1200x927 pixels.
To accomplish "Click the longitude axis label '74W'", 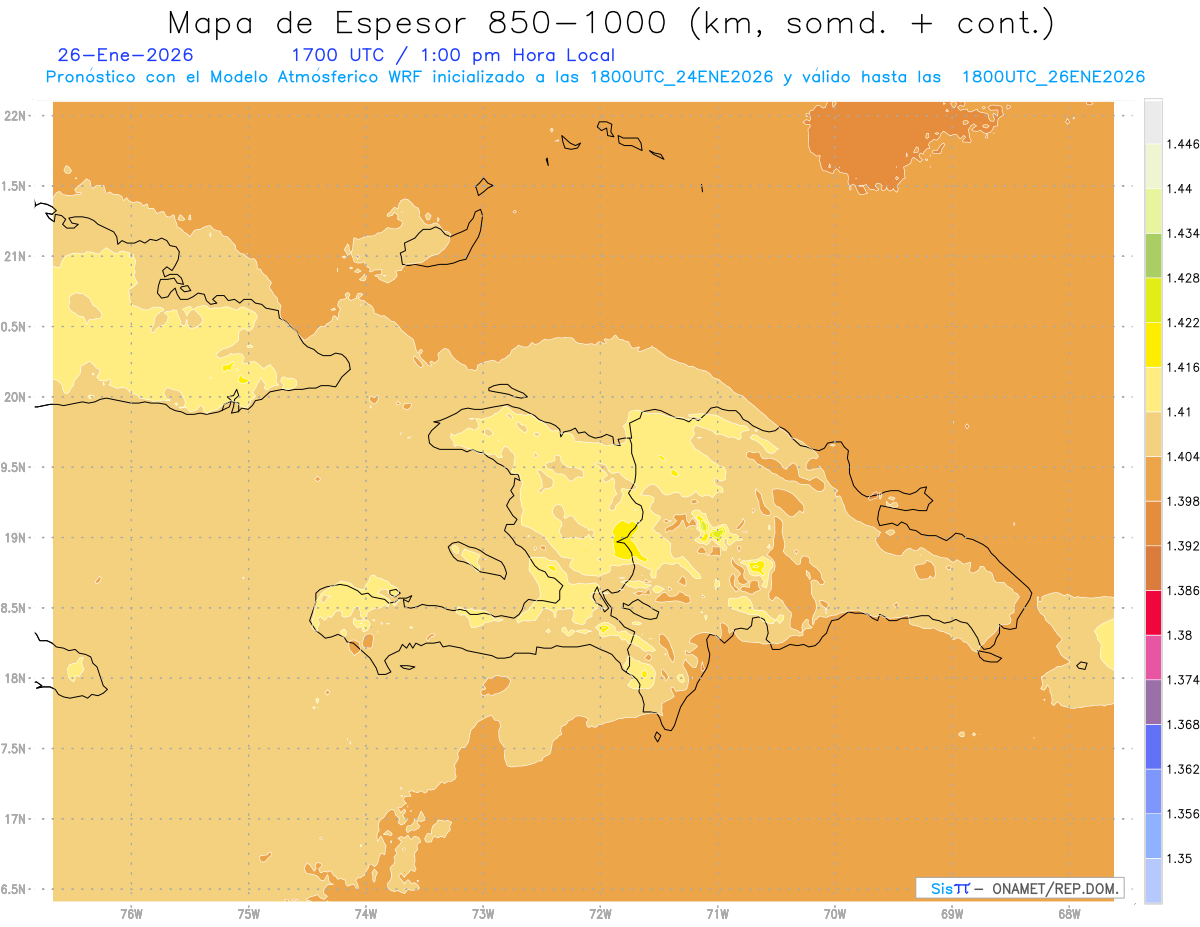I will click(365, 914).
